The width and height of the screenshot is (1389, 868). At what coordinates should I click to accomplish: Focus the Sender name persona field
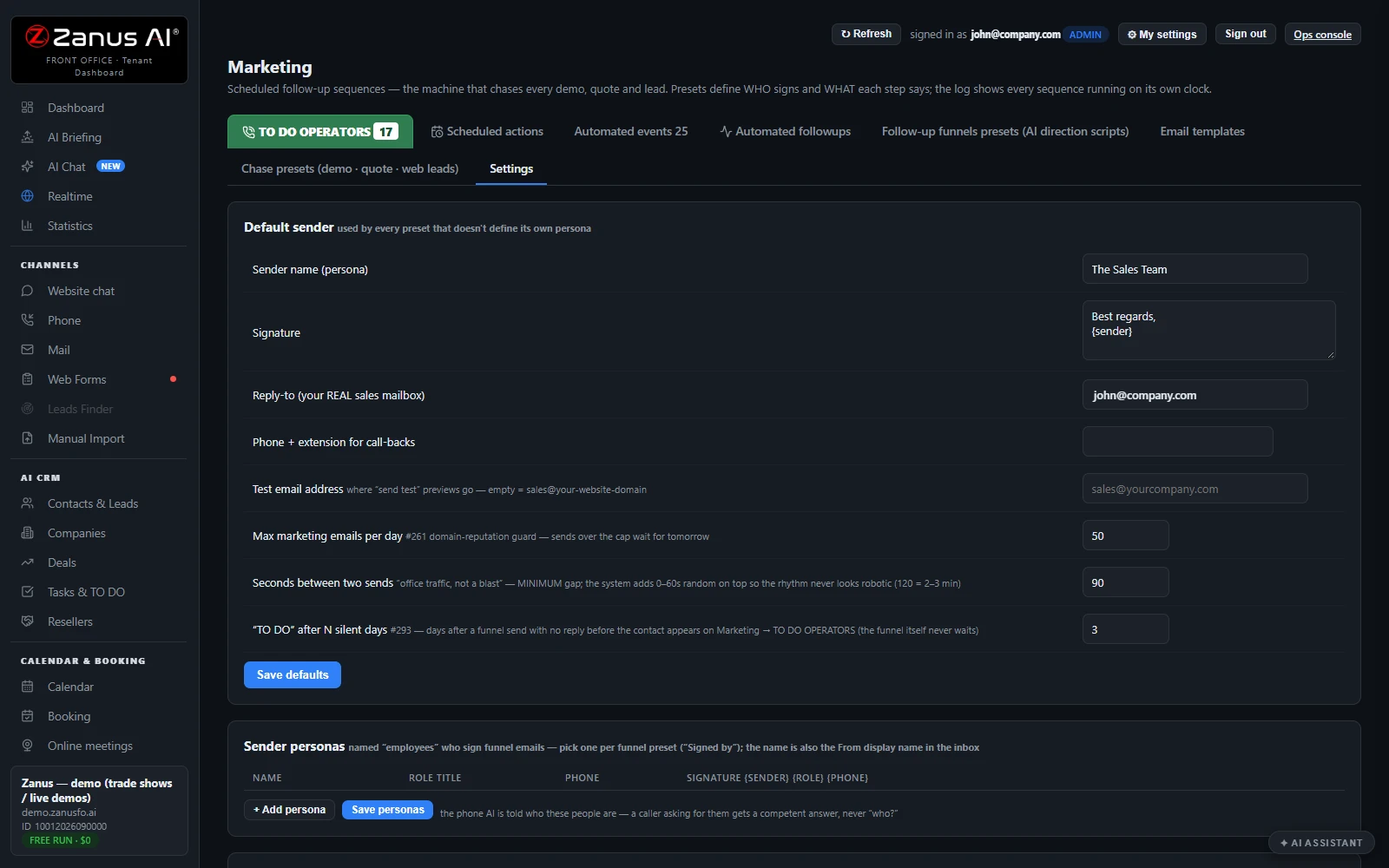click(1195, 269)
